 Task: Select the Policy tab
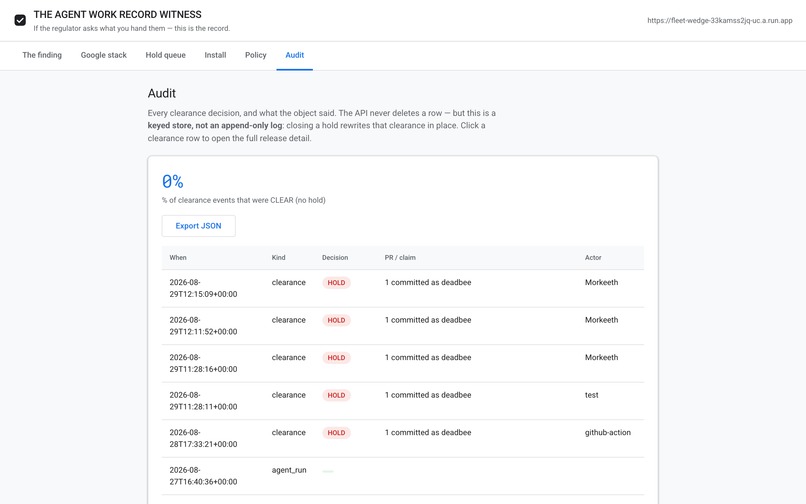coord(255,55)
